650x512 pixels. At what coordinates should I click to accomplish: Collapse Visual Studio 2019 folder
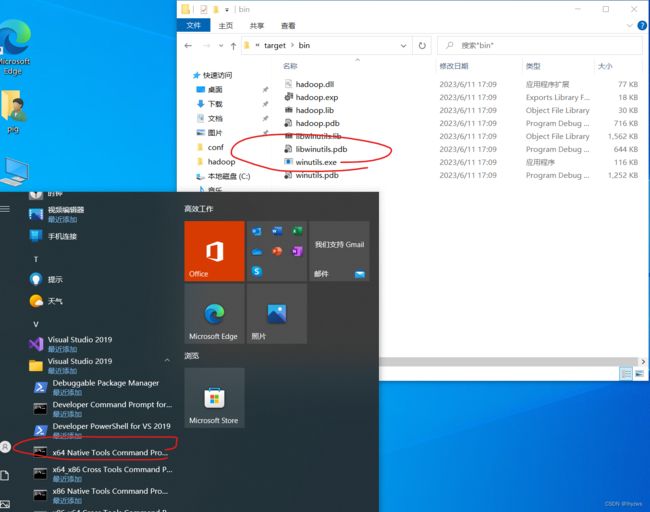click(x=167, y=360)
